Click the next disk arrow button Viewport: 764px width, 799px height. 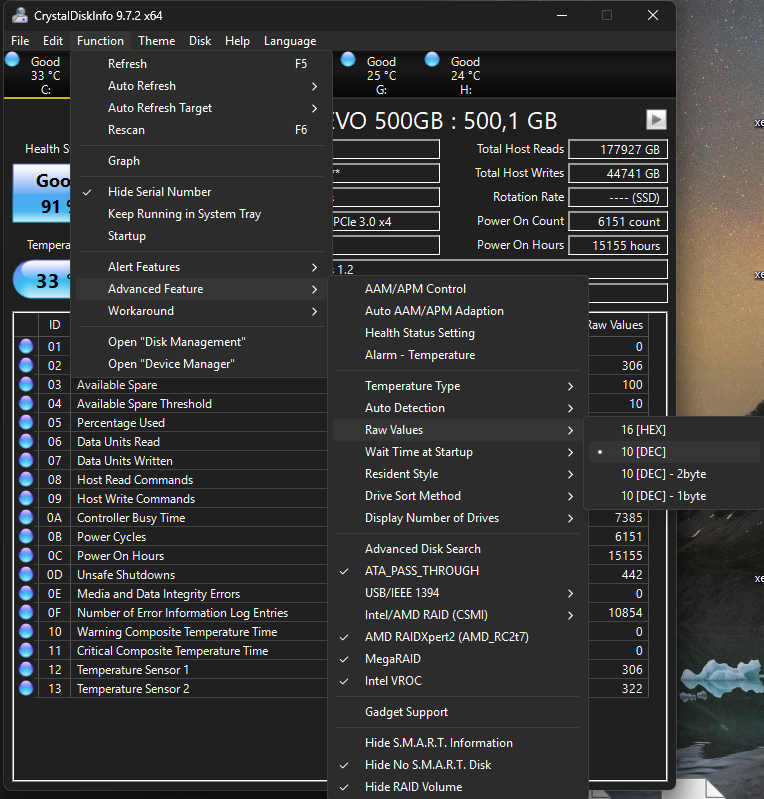656,120
